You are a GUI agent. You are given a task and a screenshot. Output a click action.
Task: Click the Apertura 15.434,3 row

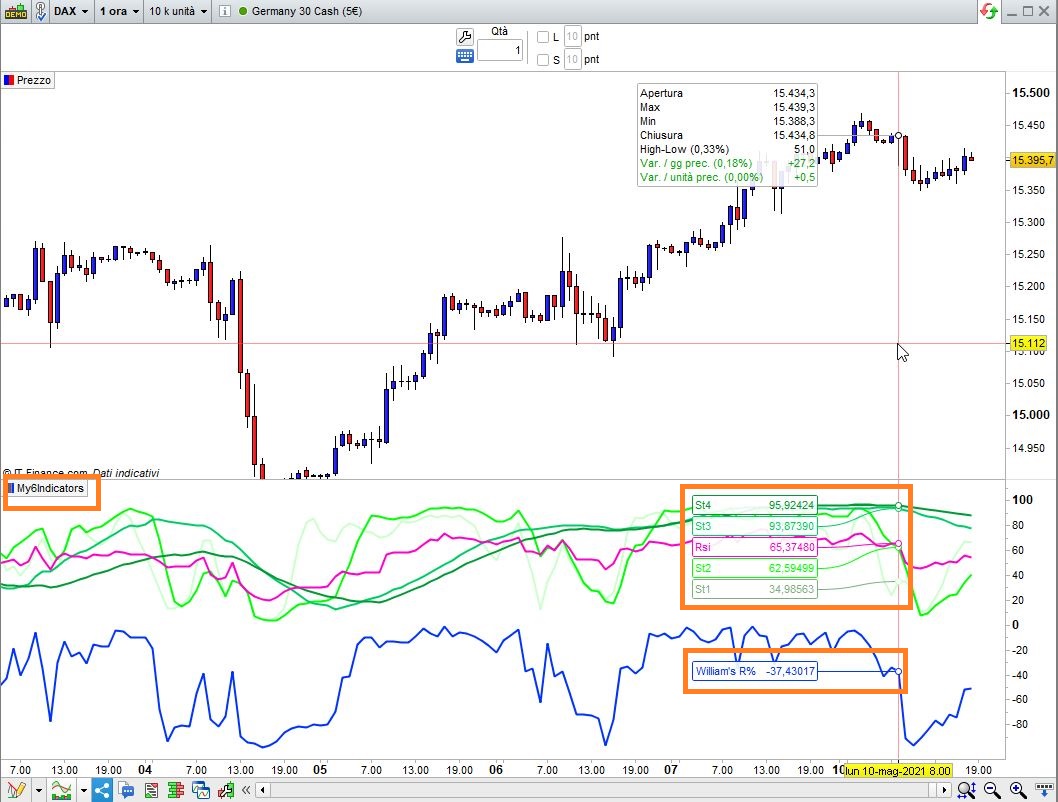(727, 93)
